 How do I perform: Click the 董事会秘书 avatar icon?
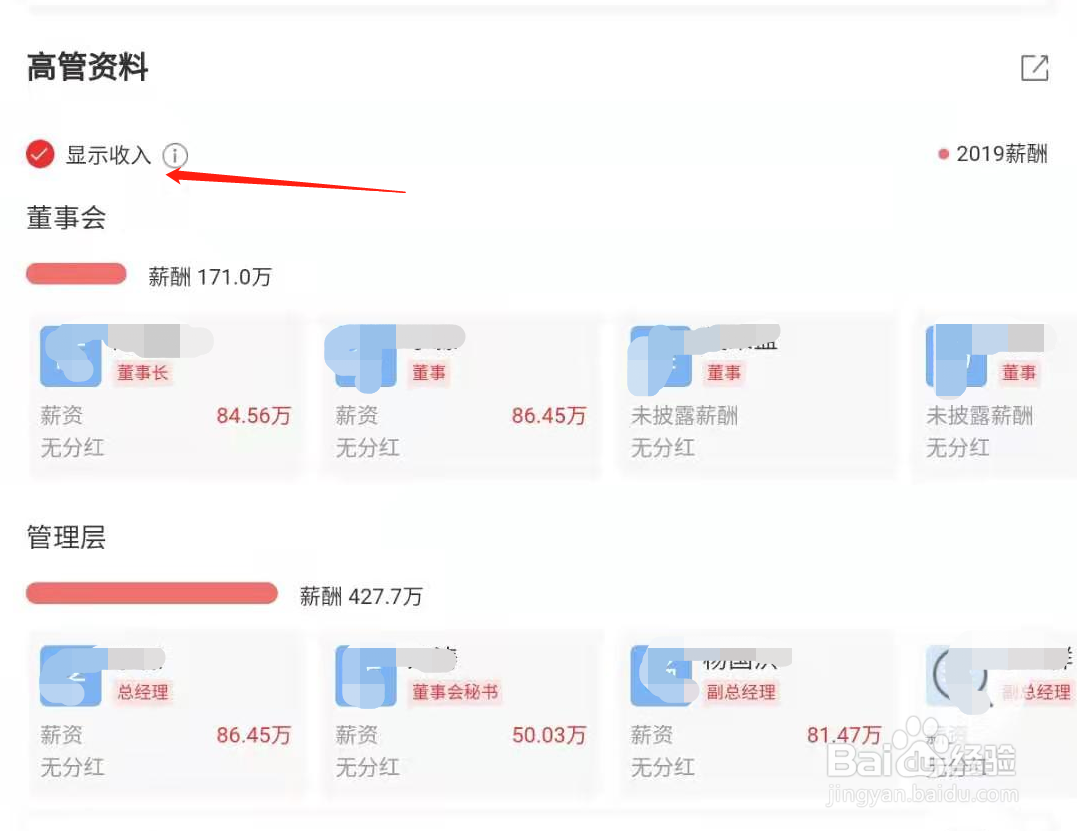(x=365, y=676)
